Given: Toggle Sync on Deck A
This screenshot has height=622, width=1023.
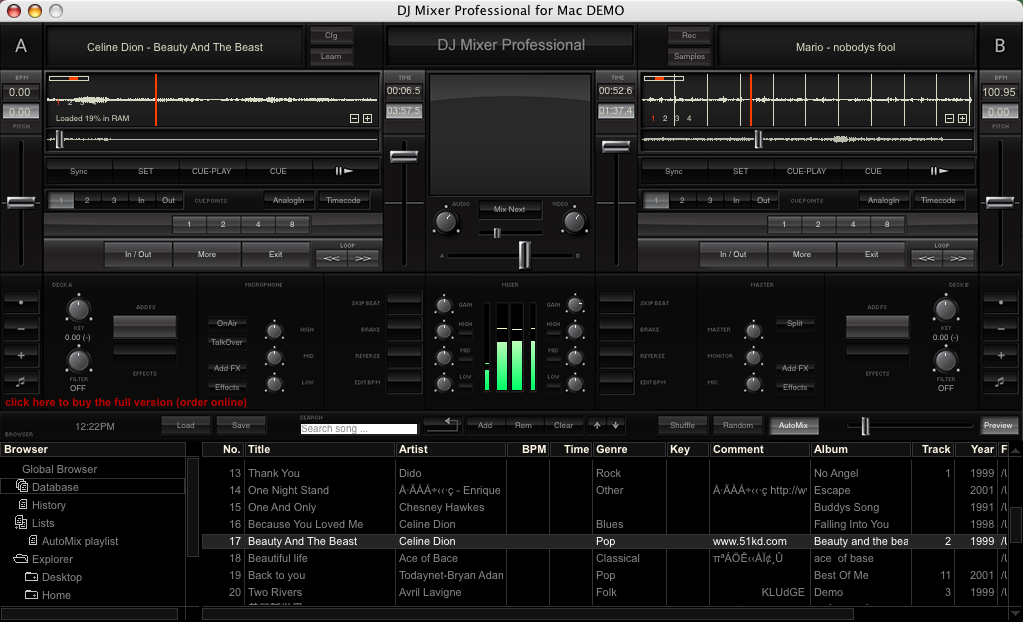Looking at the screenshot, I should (79, 171).
